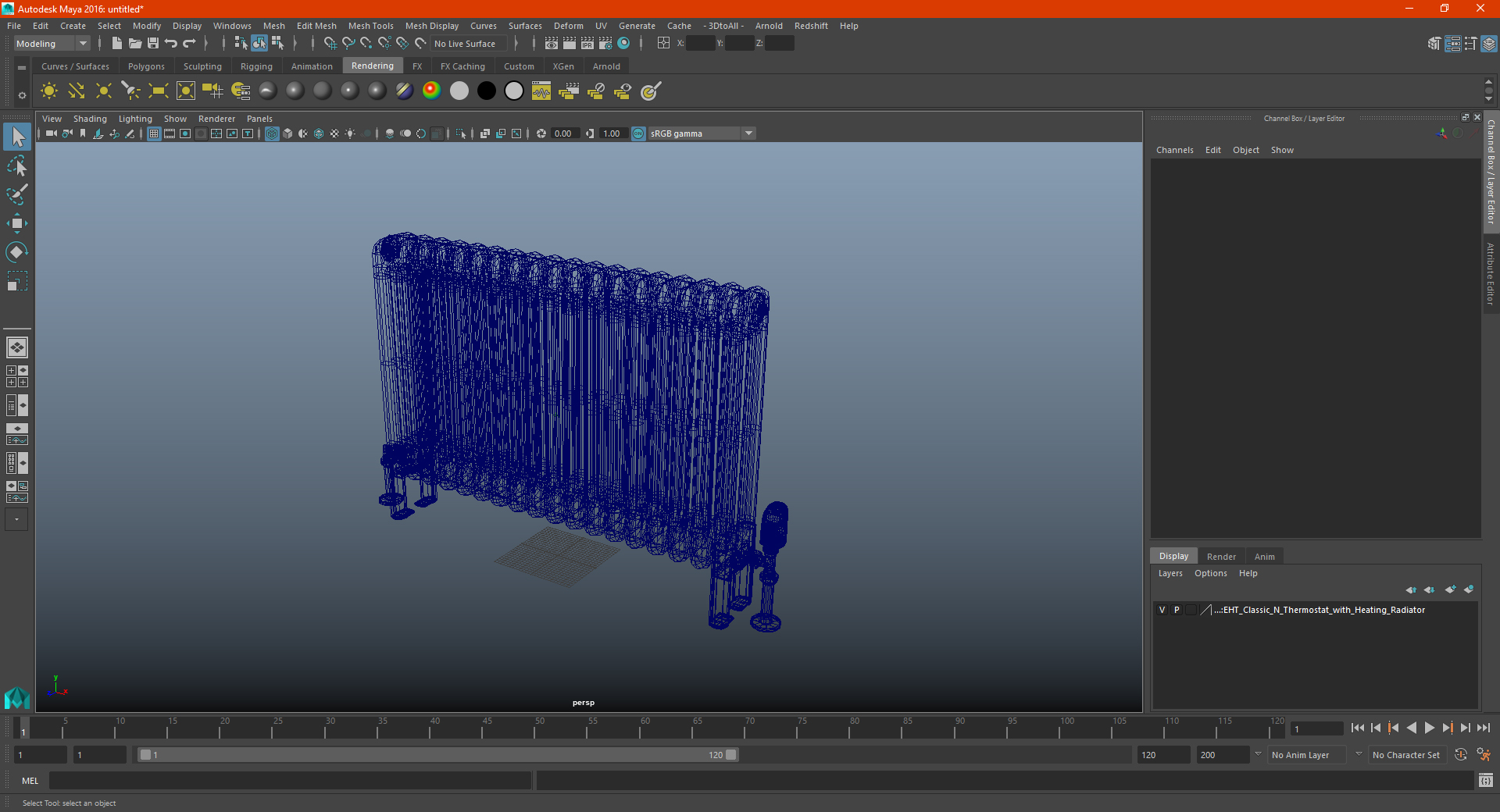Apply the ramp shader colorful sphere icon
Screen dimensions: 1500x812
(432, 91)
